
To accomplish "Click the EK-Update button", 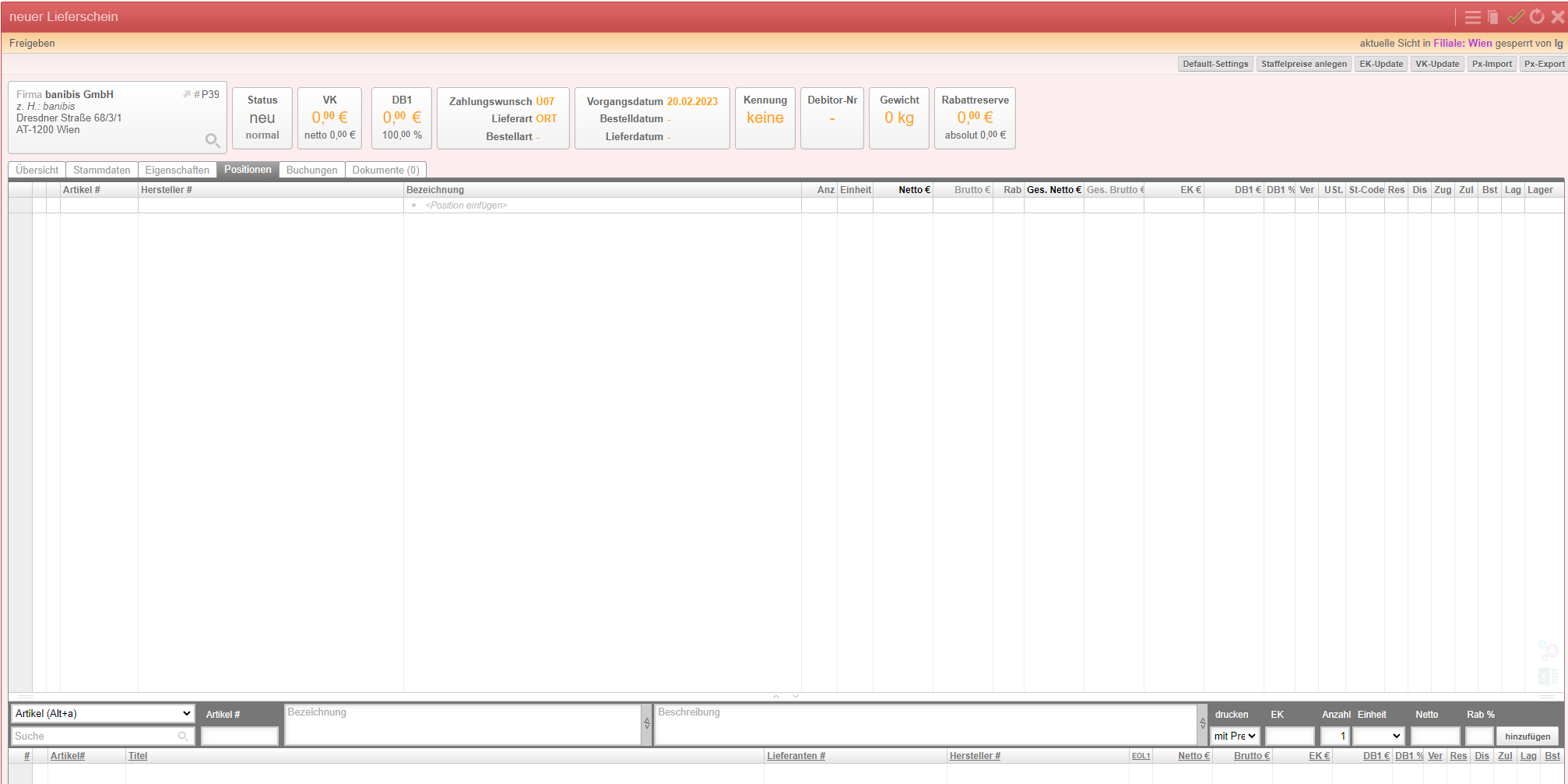I will 1380,64.
